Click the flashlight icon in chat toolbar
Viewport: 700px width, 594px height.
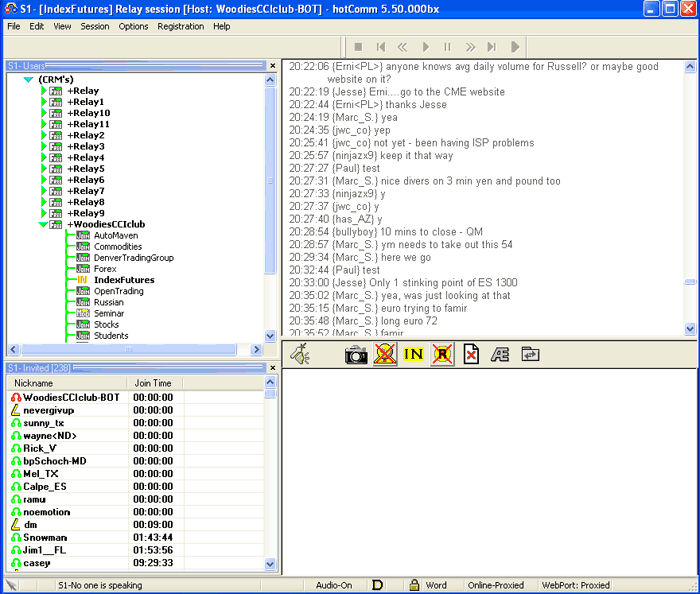(x=299, y=354)
